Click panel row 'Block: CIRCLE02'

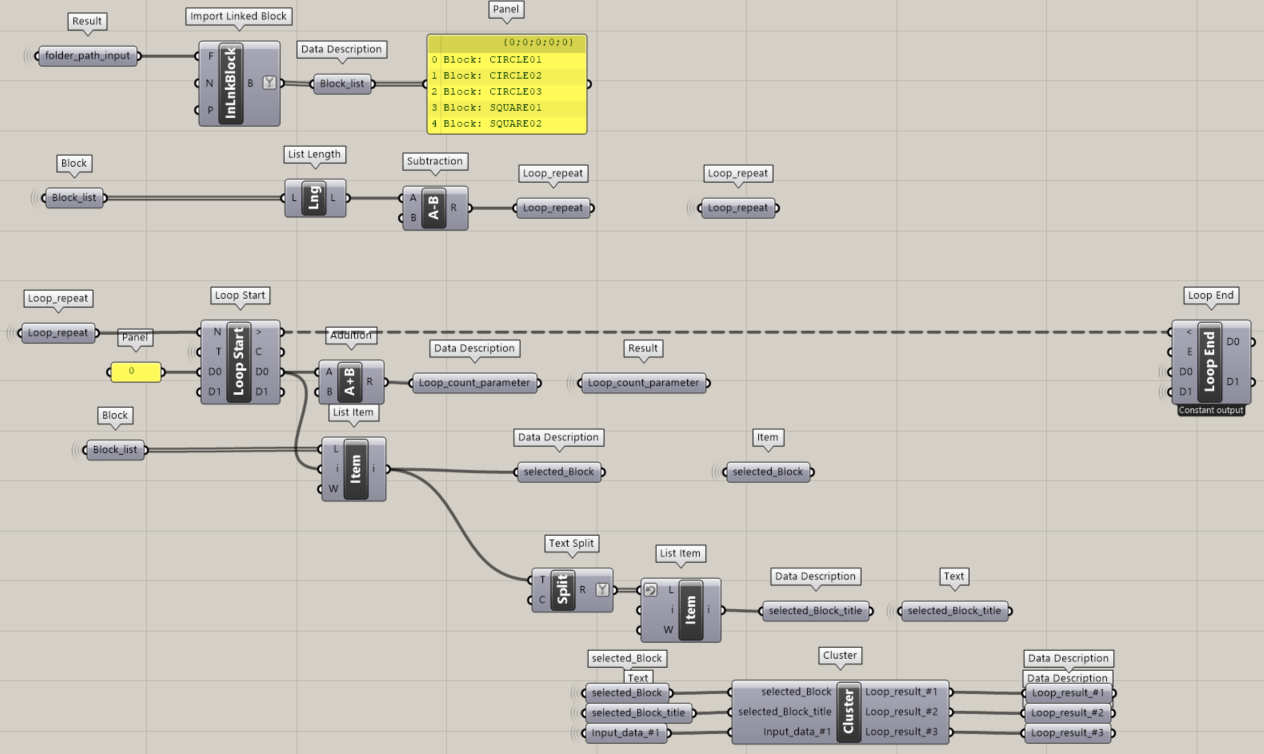pos(507,76)
